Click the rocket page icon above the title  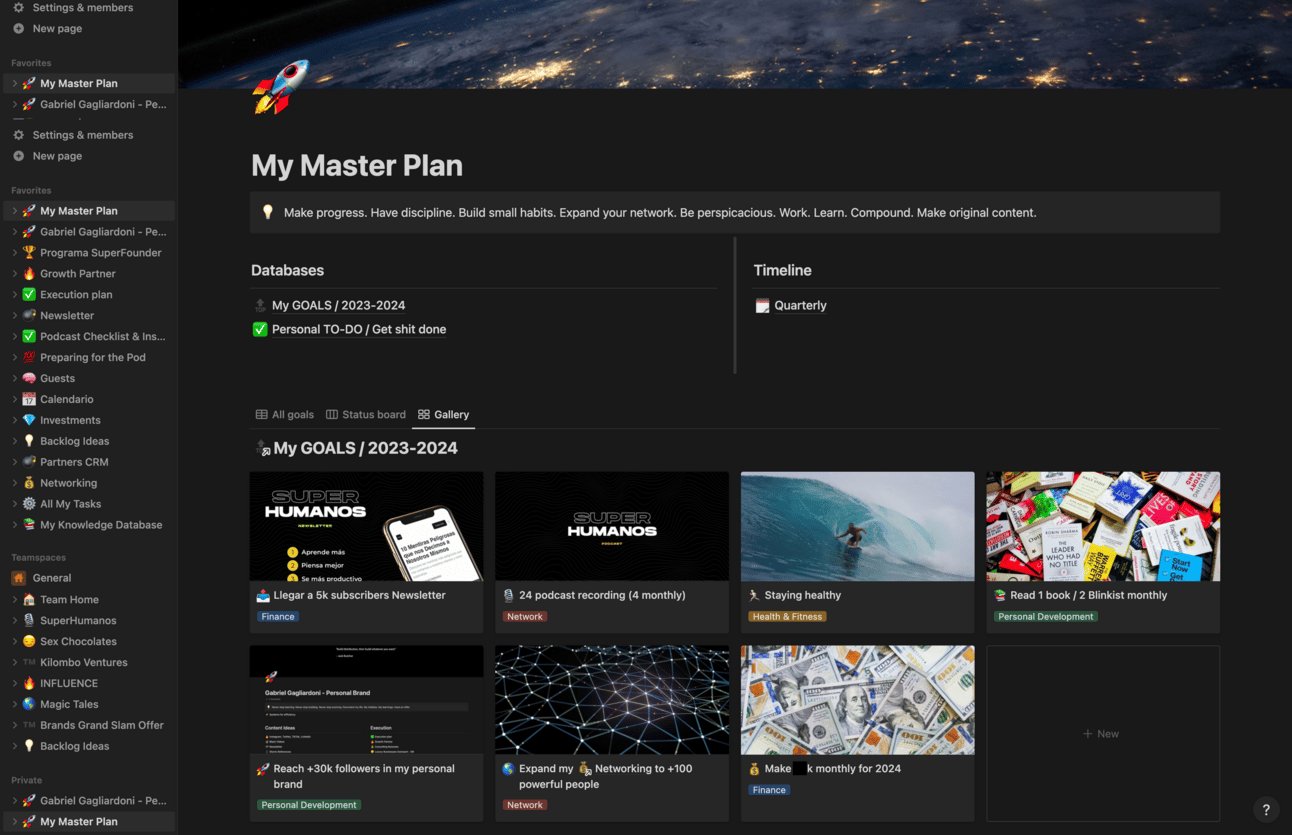[281, 87]
